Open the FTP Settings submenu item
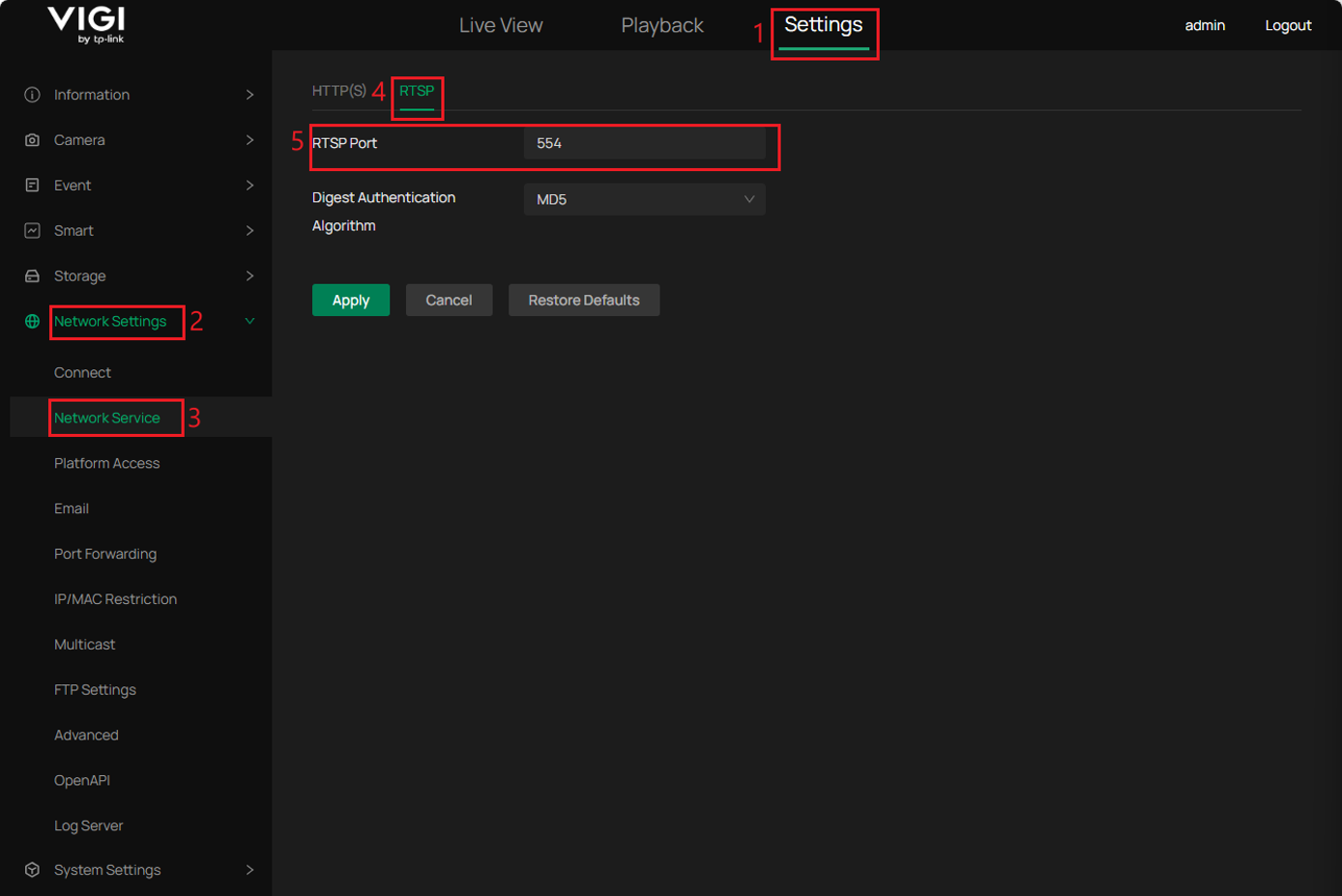Viewport: 1342px width, 896px height. click(x=95, y=689)
